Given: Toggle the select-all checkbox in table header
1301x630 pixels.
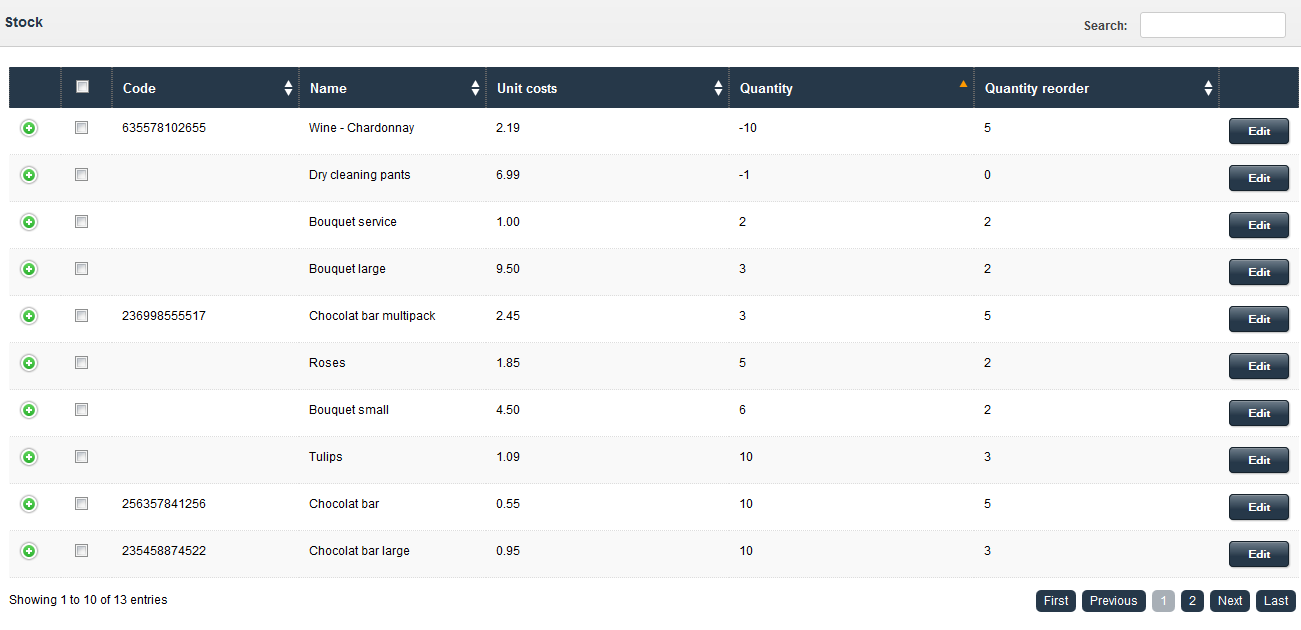Looking at the screenshot, I should 82,87.
